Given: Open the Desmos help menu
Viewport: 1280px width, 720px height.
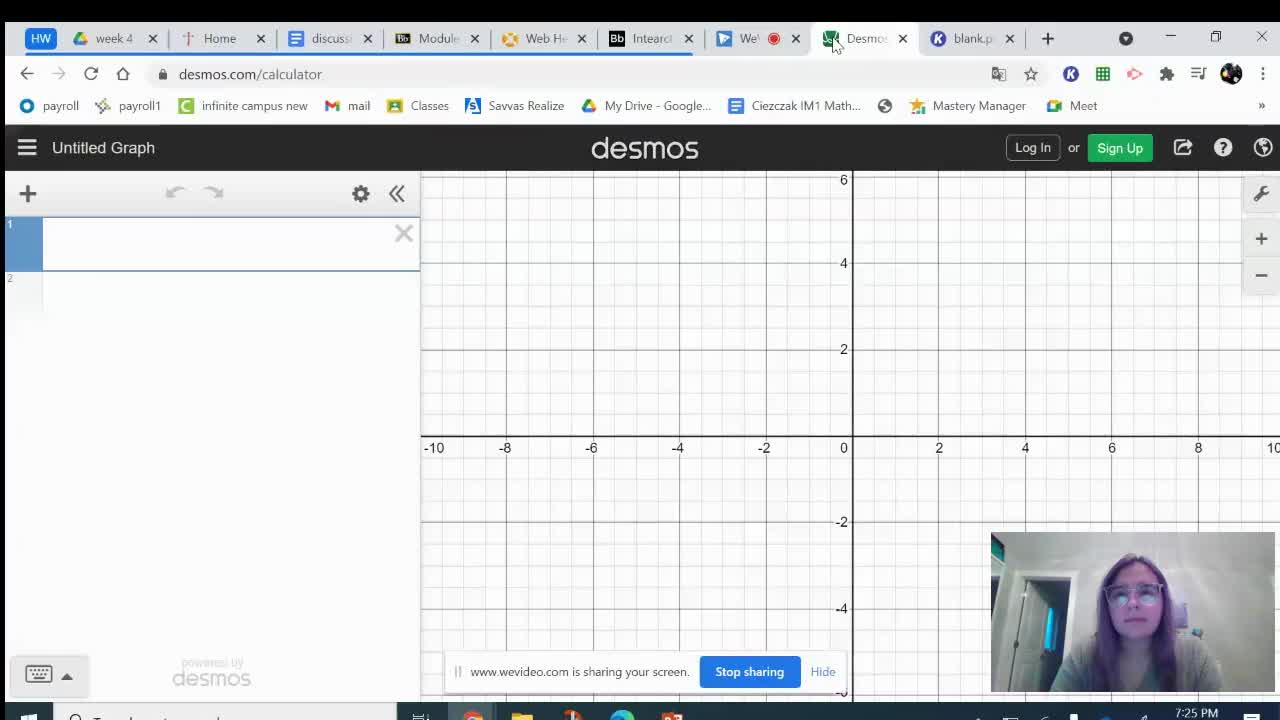Looking at the screenshot, I should (1223, 148).
